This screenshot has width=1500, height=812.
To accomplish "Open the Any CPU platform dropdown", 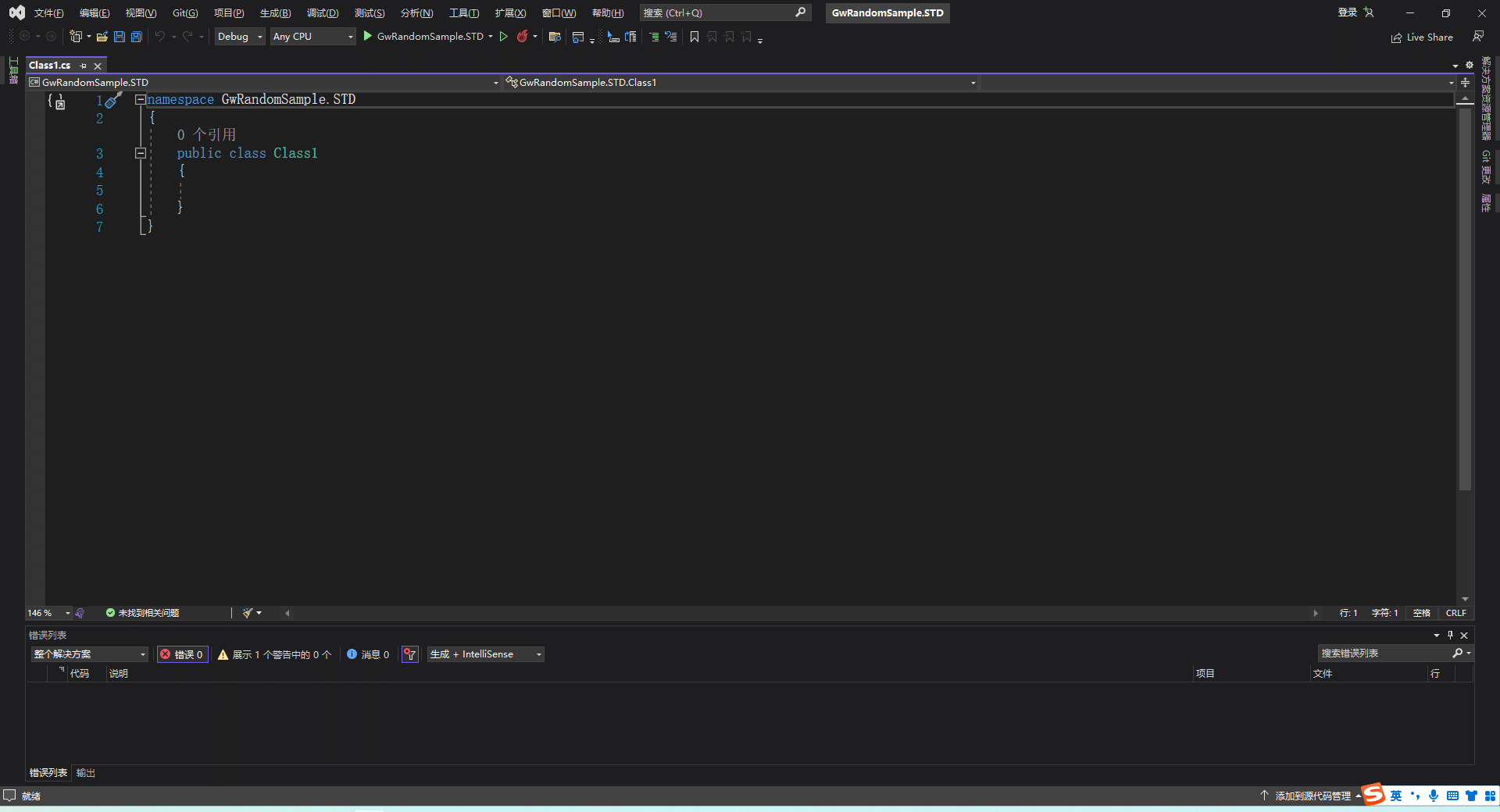I will [x=312, y=37].
